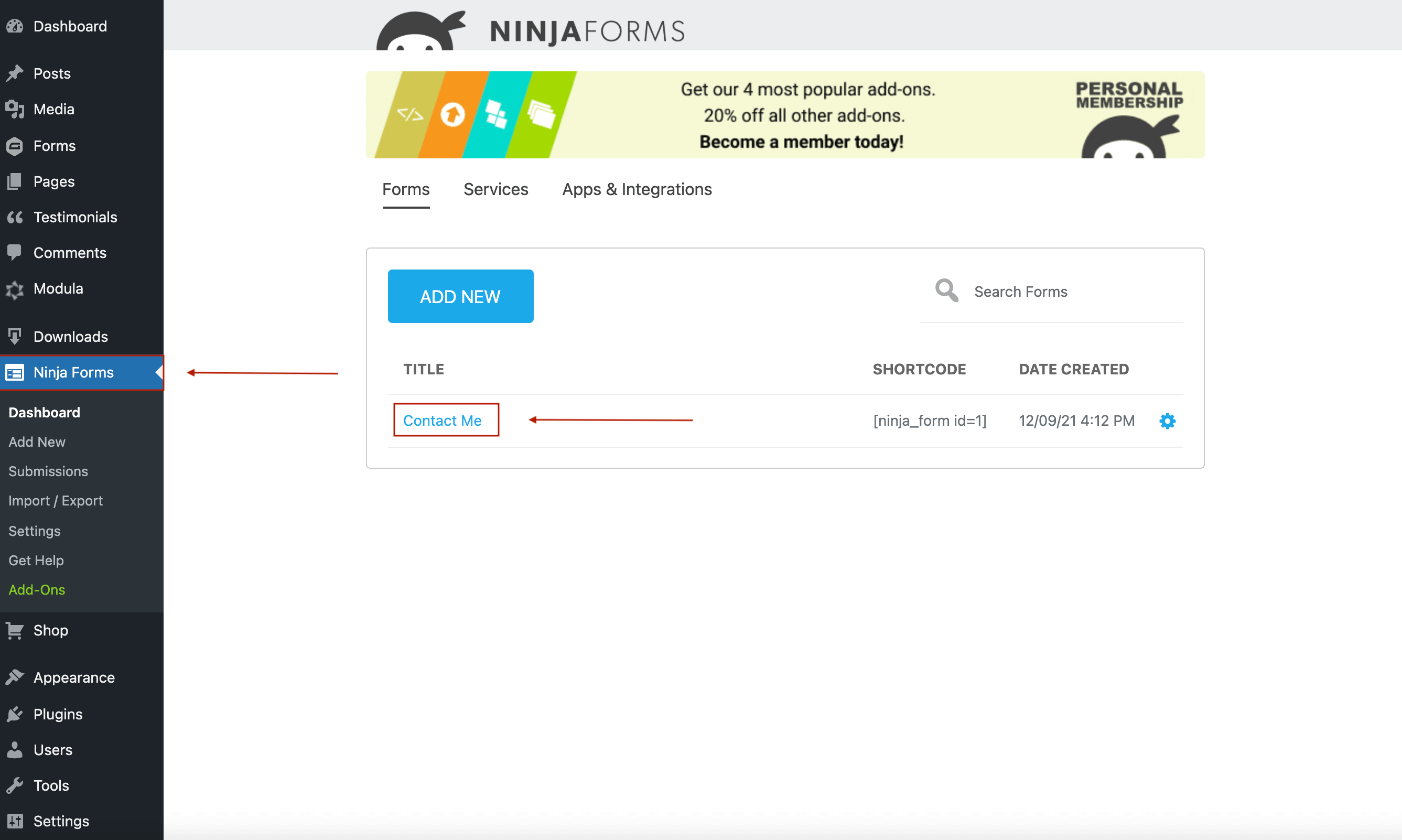Open the green Add-Ons submenu item
This screenshot has height=840, width=1402.
pos(37,590)
